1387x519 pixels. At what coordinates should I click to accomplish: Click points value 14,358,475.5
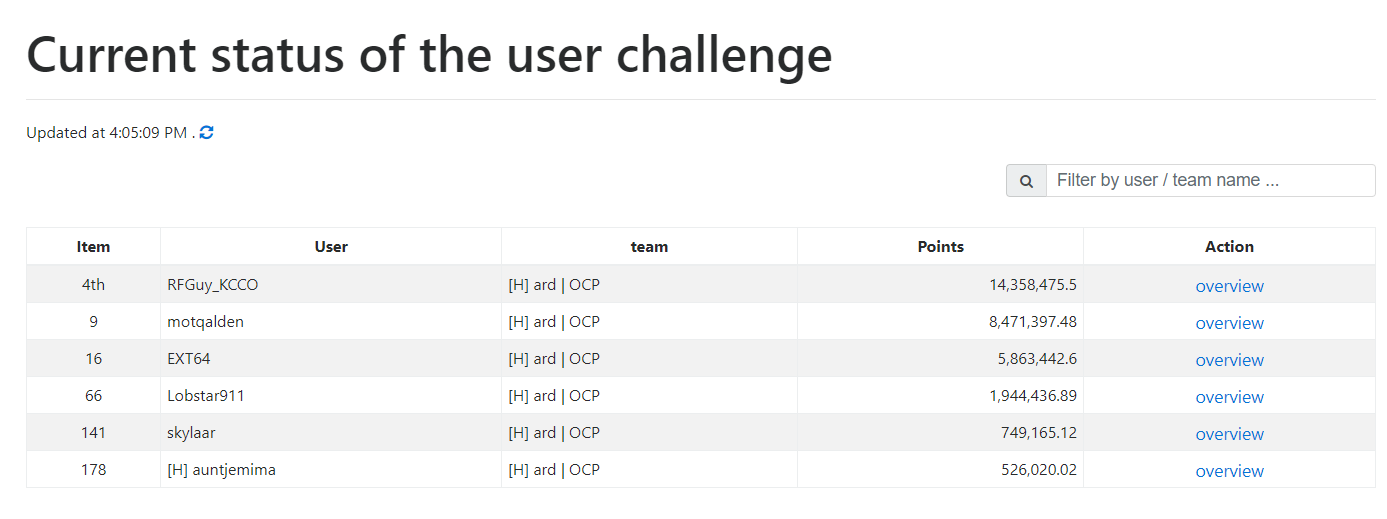tap(1033, 284)
